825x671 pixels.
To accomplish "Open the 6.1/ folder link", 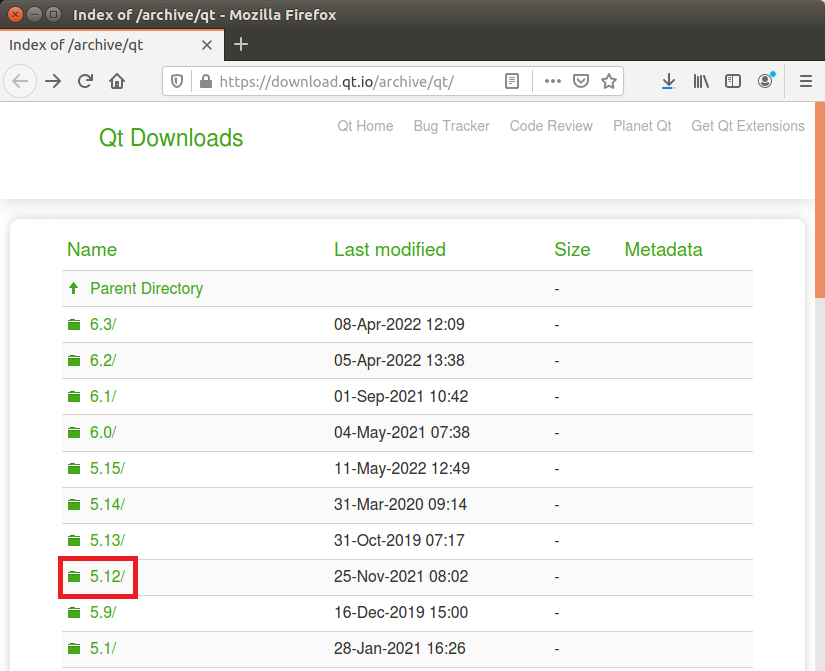I will click(x=103, y=396).
